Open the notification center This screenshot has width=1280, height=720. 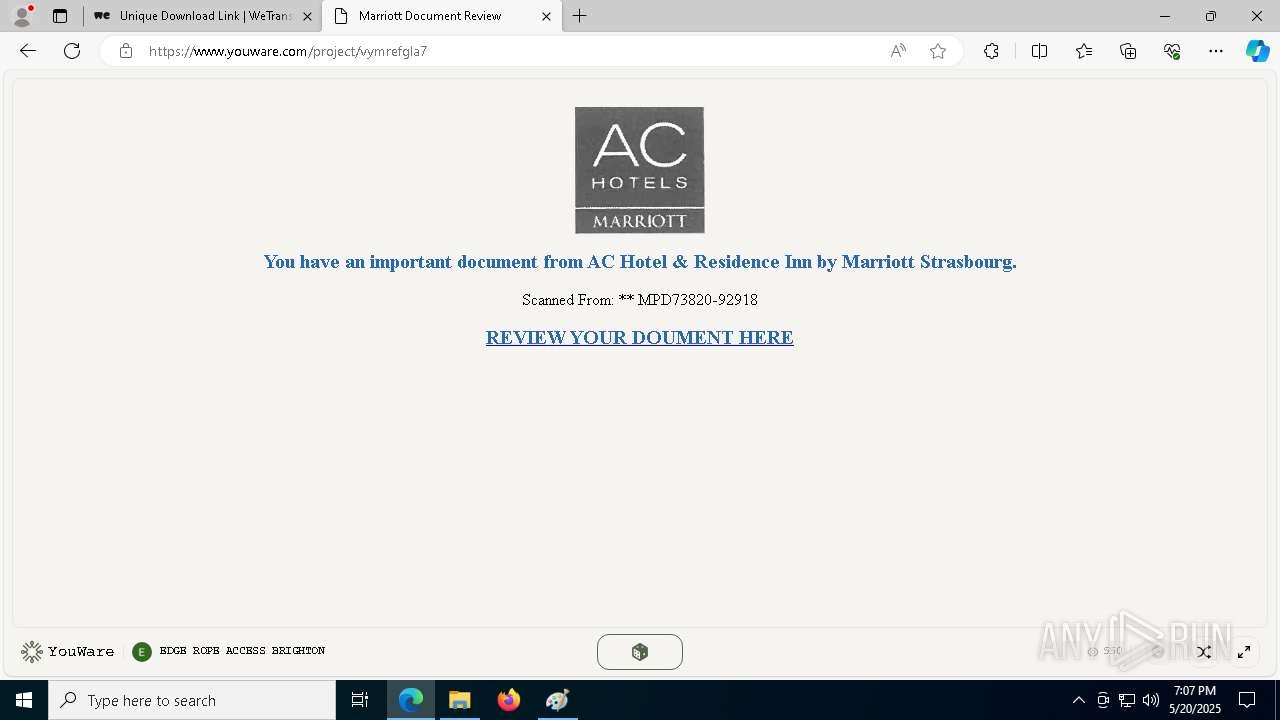(1248, 700)
